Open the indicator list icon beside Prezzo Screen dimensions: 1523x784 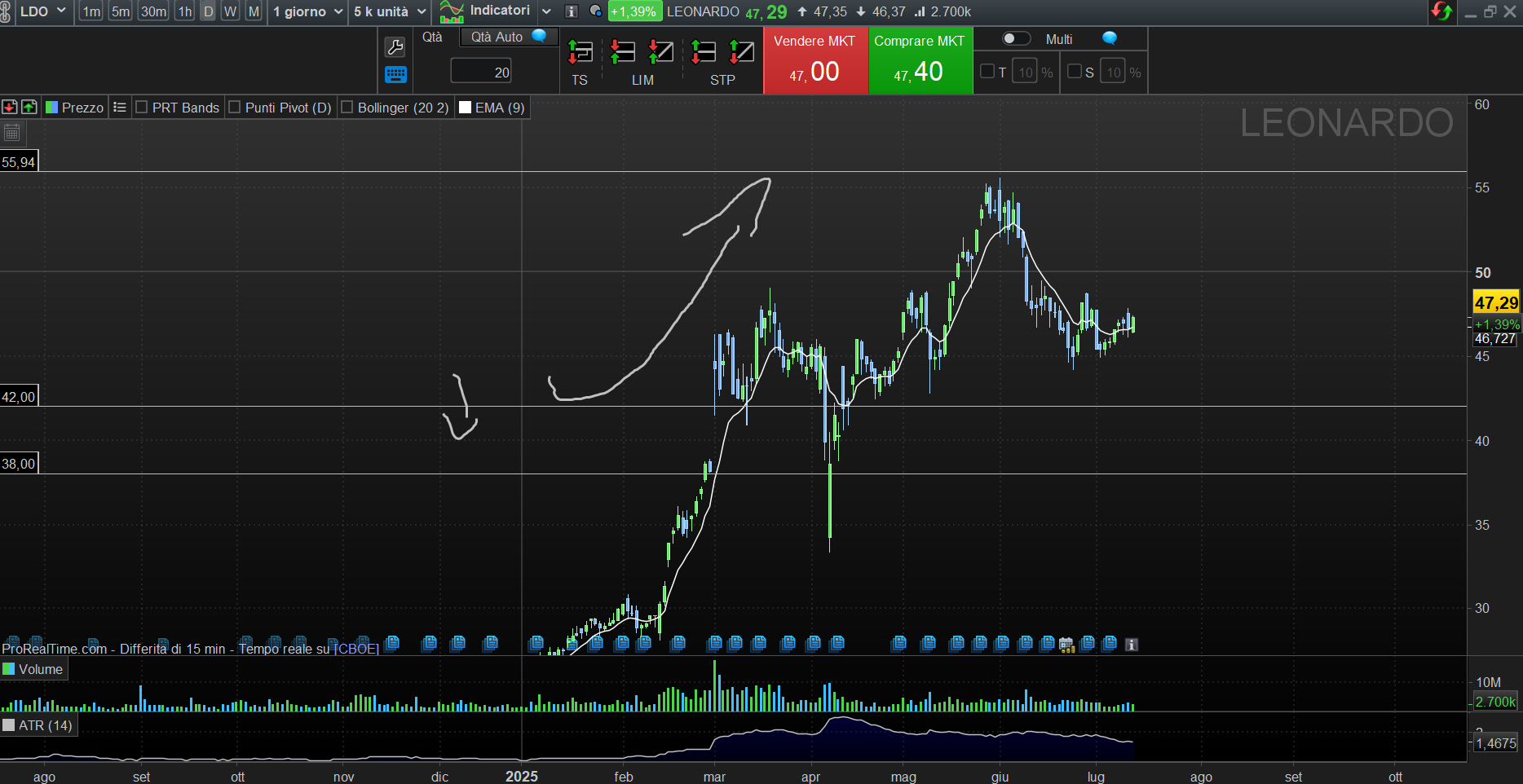tap(120, 107)
